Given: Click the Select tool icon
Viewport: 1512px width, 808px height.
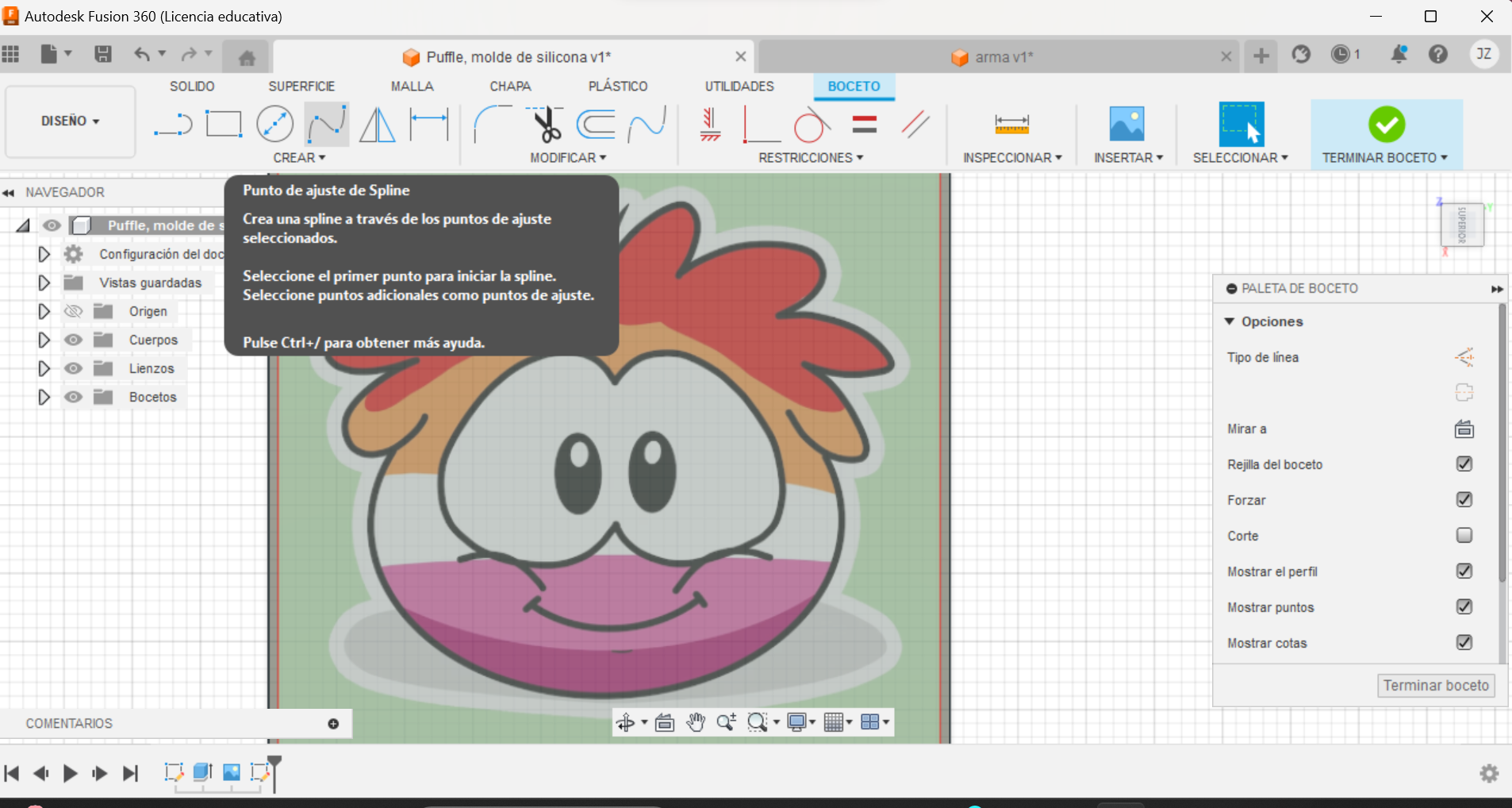Looking at the screenshot, I should [1241, 125].
